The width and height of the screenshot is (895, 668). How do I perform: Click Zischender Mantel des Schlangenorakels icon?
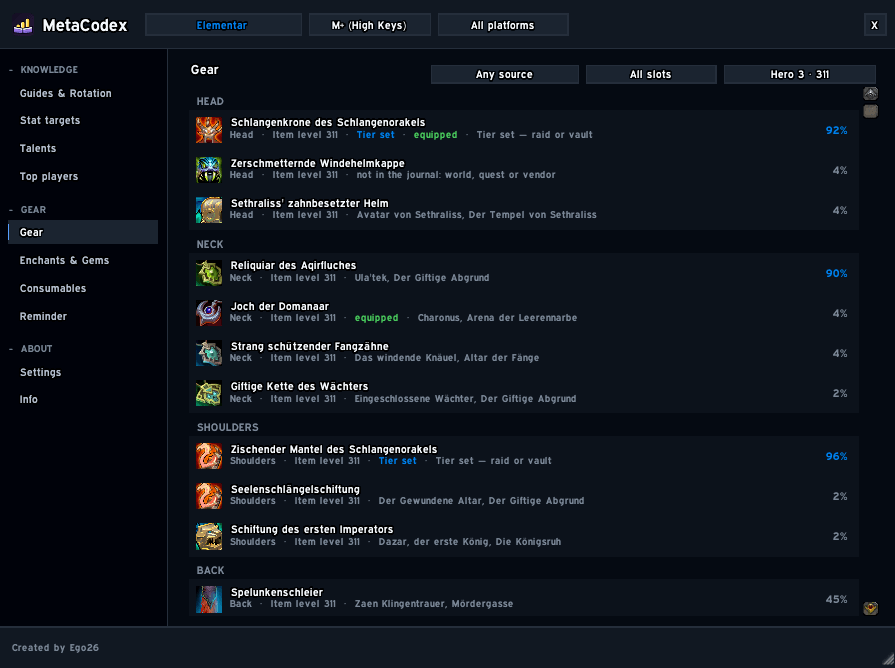209,456
